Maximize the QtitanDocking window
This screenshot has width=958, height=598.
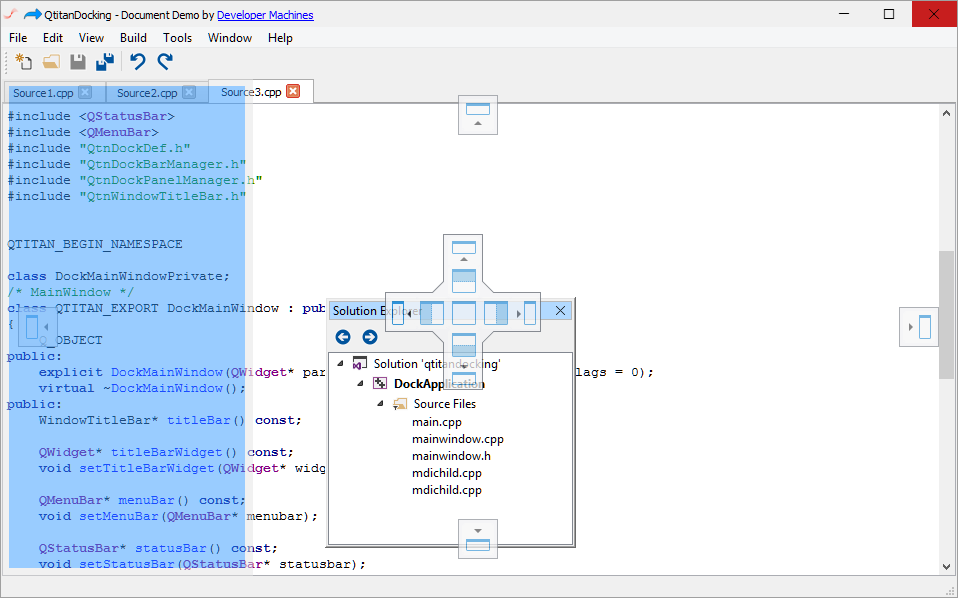(889, 14)
